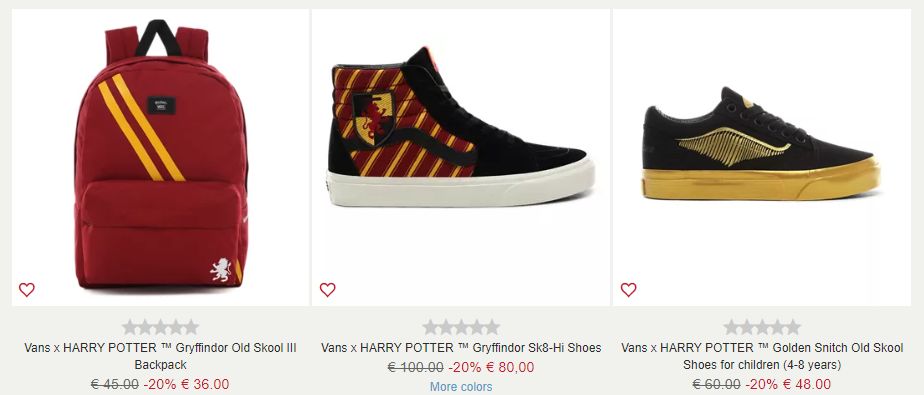Screen dimensions: 924x395
Task: Open Golden Snitch Old Skool Shoes title link
Action: tap(762, 356)
